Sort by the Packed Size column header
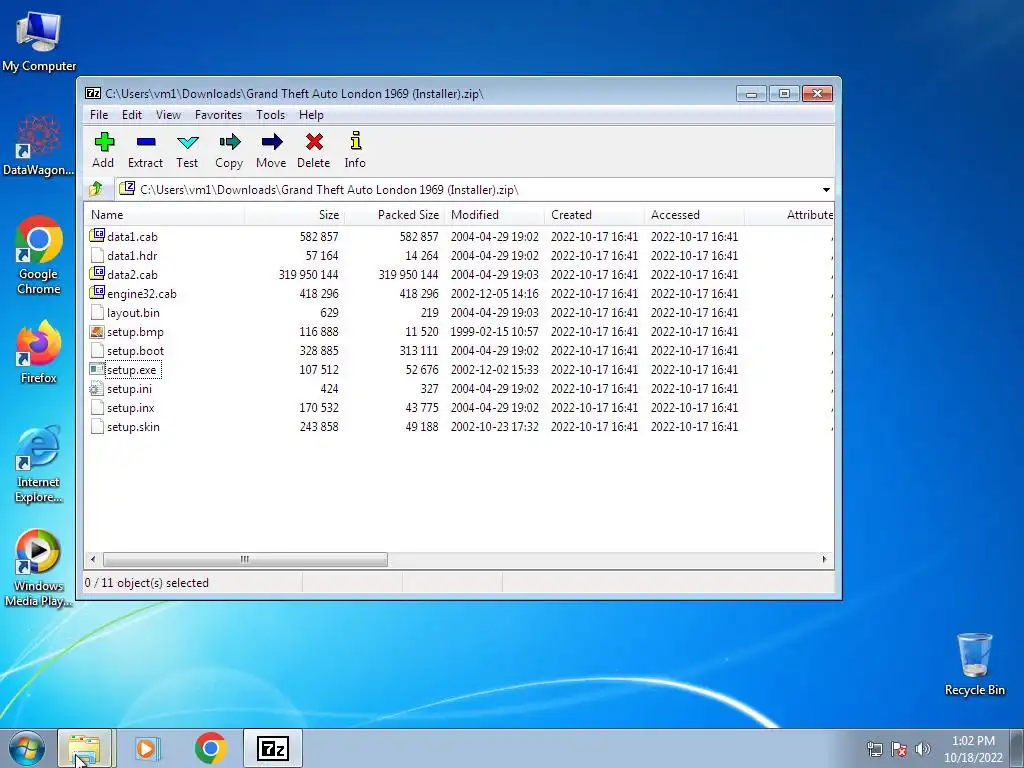Screen dimensions: 1024x768 (x=394, y=214)
